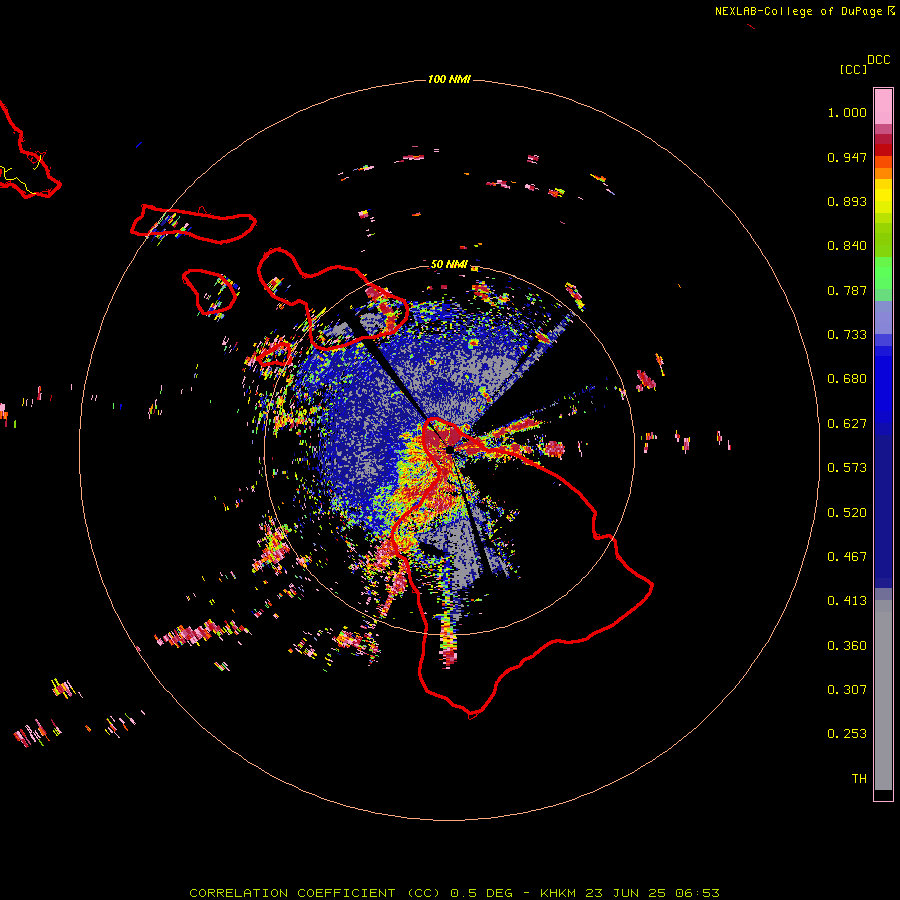Viewport: 900px width, 900px height.
Task: Click the [CC] units label
Action: 853,69
